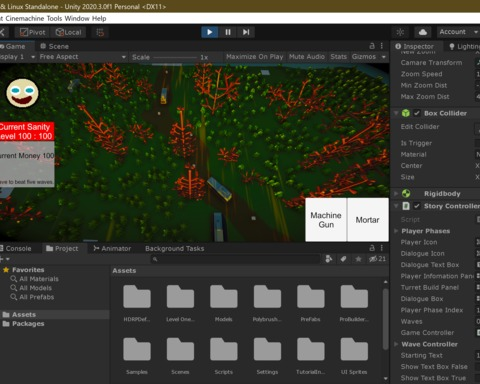Image resolution: width=480 pixels, height=384 pixels.
Task: Click the Mortar turret button
Action: point(368,220)
